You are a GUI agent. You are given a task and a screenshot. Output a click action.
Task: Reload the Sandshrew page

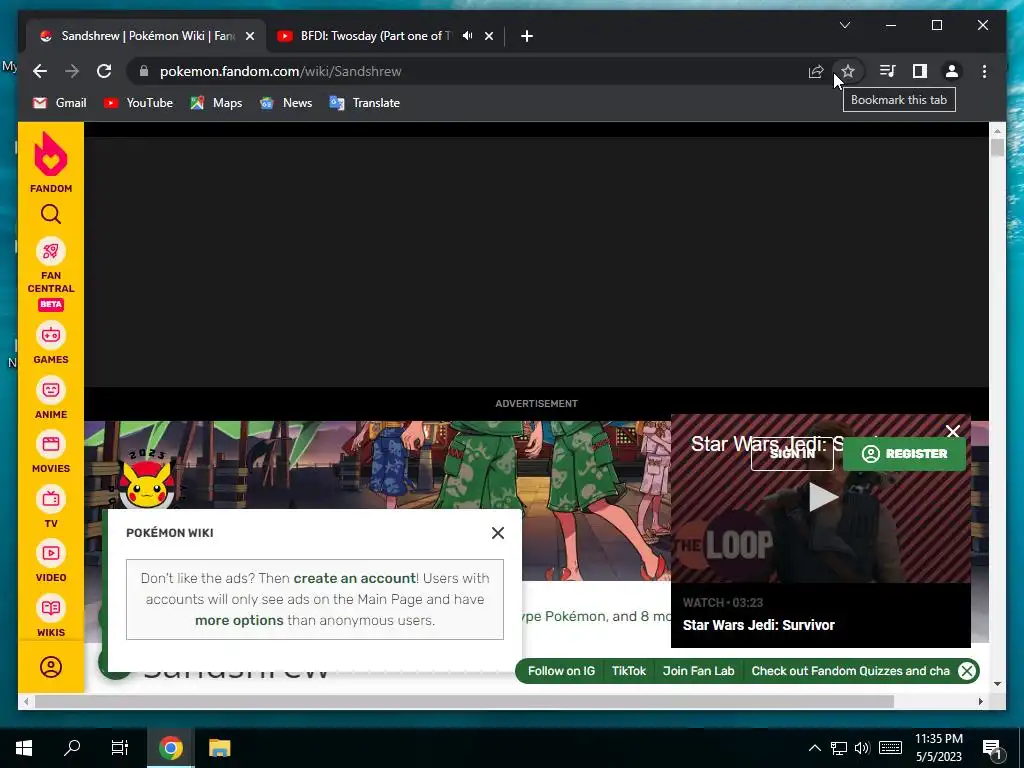pyautogui.click(x=104, y=71)
